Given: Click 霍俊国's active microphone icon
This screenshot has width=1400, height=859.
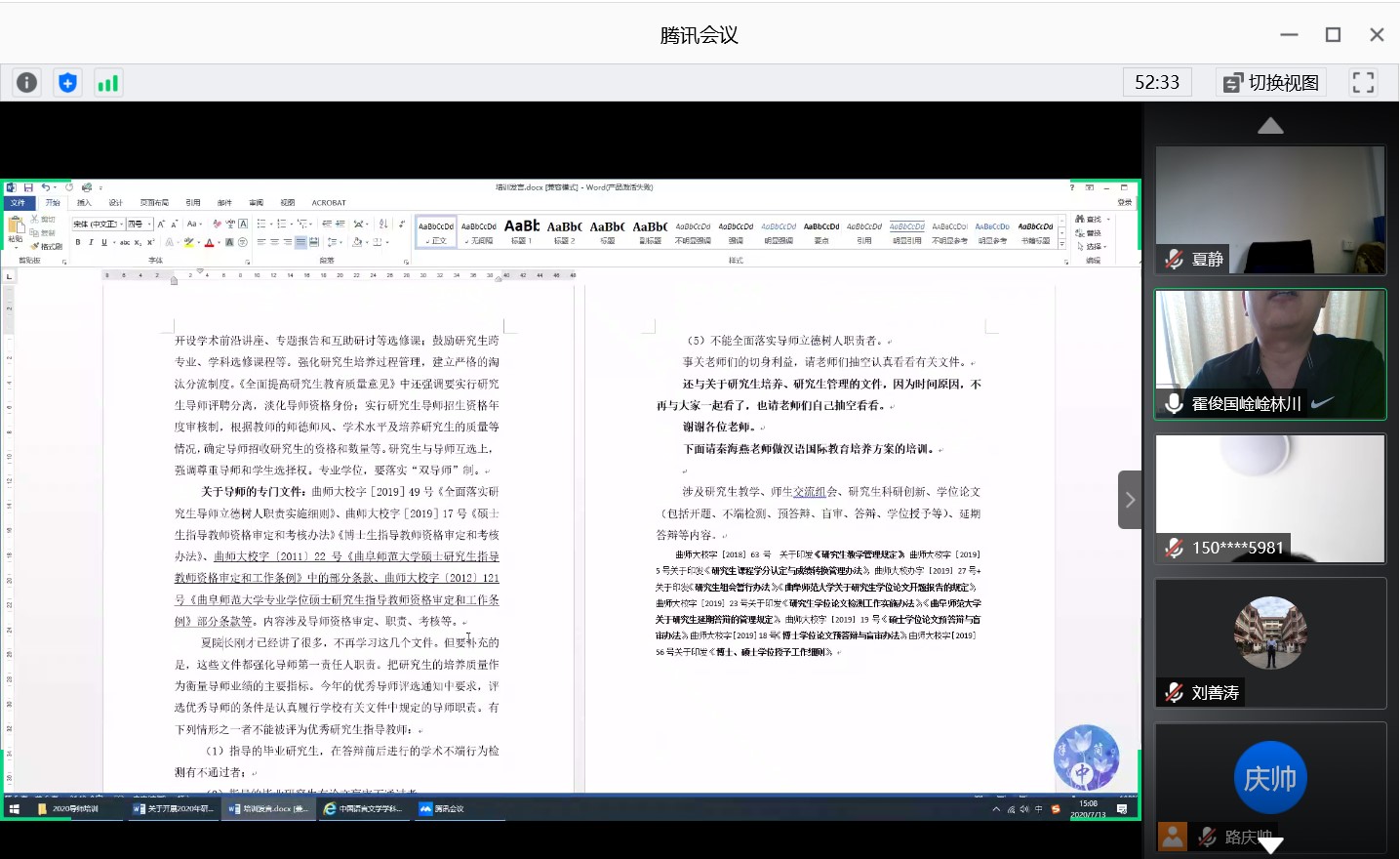Looking at the screenshot, I should coord(1175,404).
